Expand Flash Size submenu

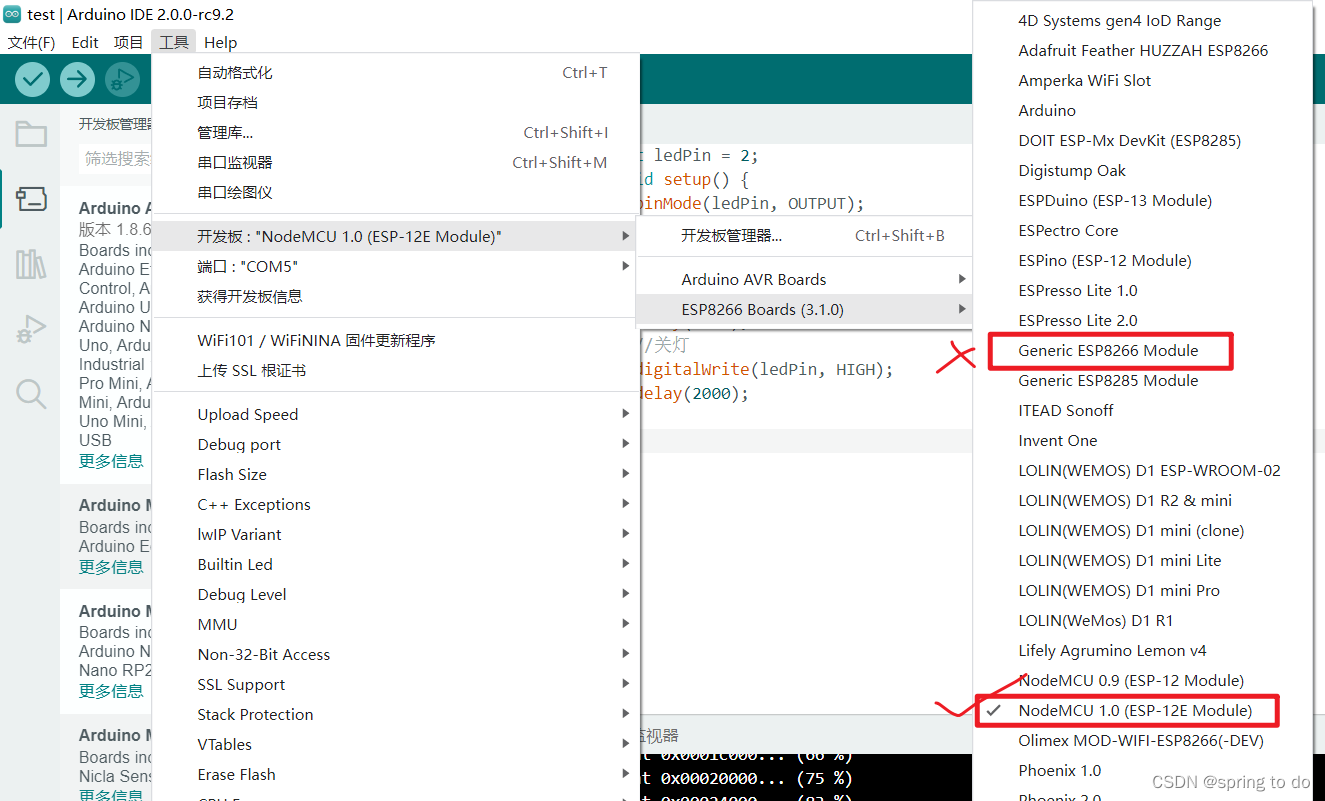coord(396,475)
